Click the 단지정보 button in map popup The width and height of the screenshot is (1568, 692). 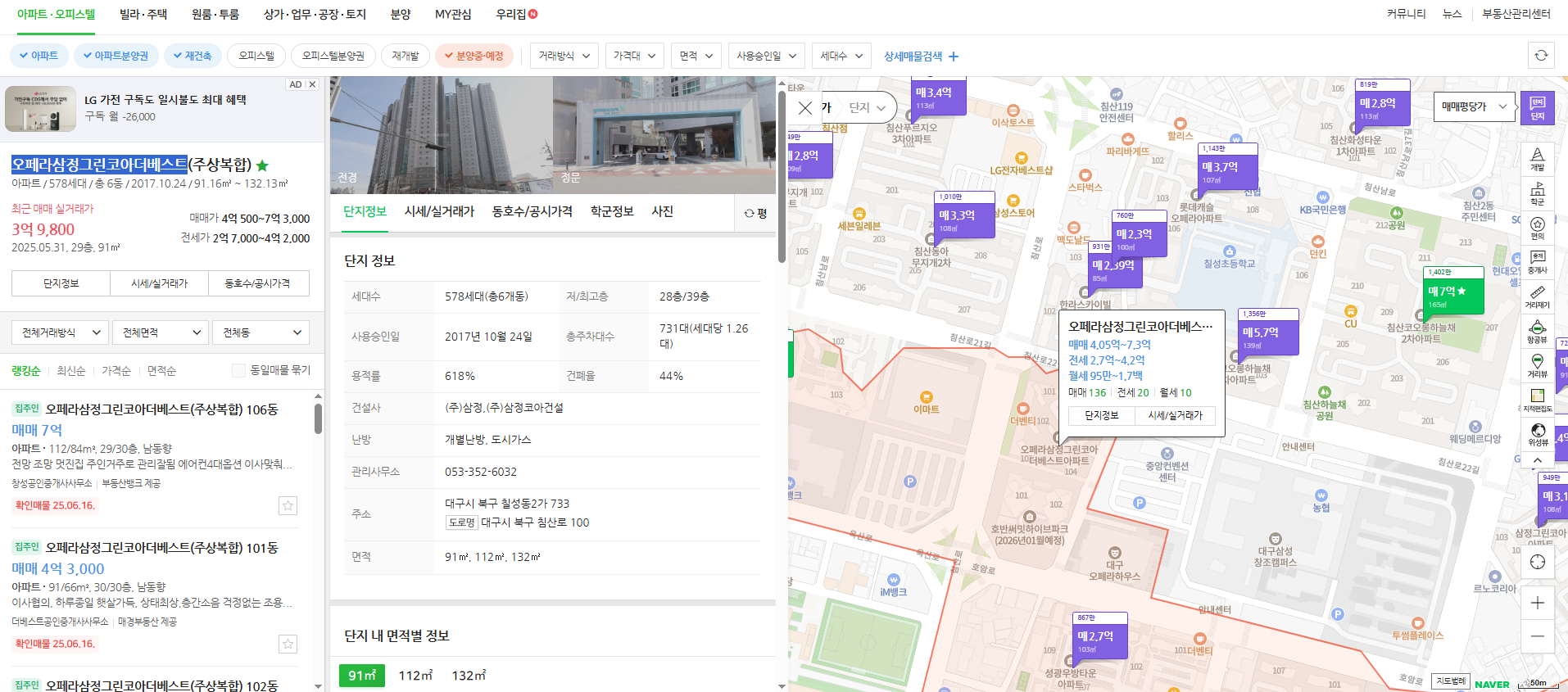tap(1102, 415)
